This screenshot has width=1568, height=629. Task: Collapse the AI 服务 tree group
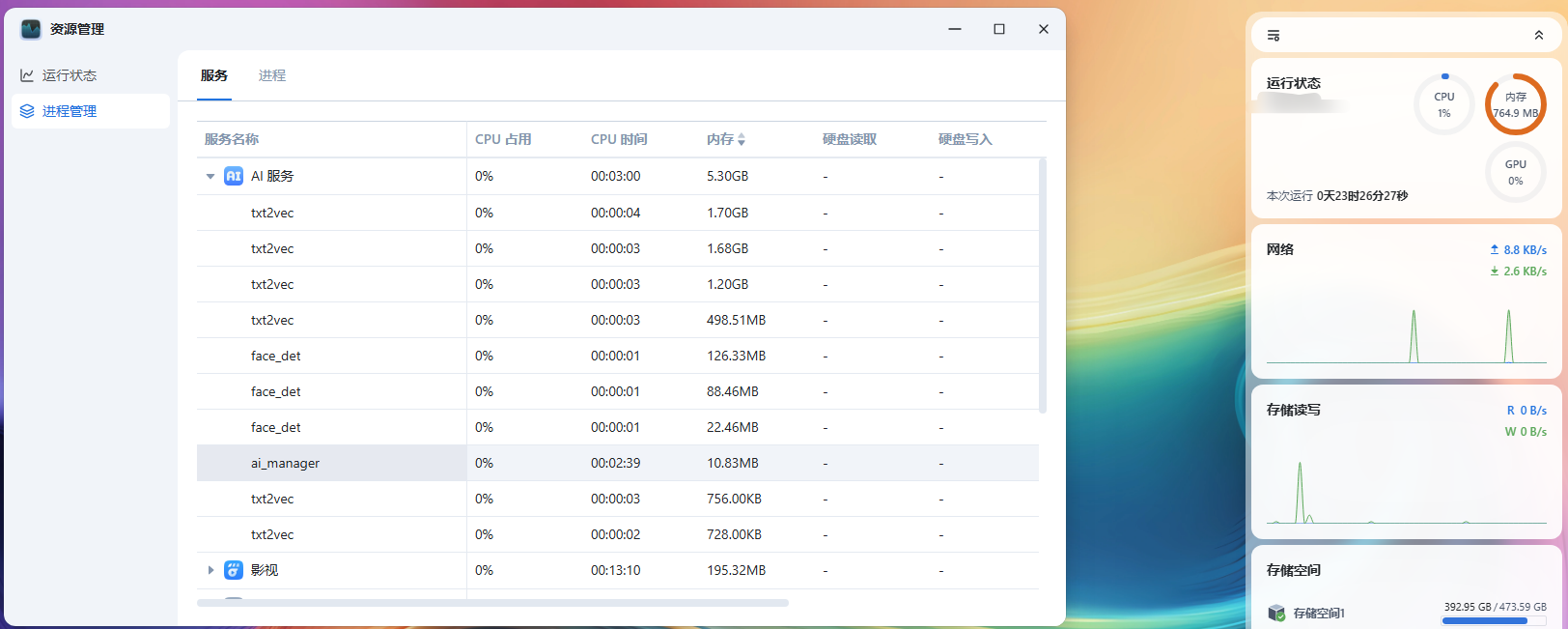[x=210, y=177]
